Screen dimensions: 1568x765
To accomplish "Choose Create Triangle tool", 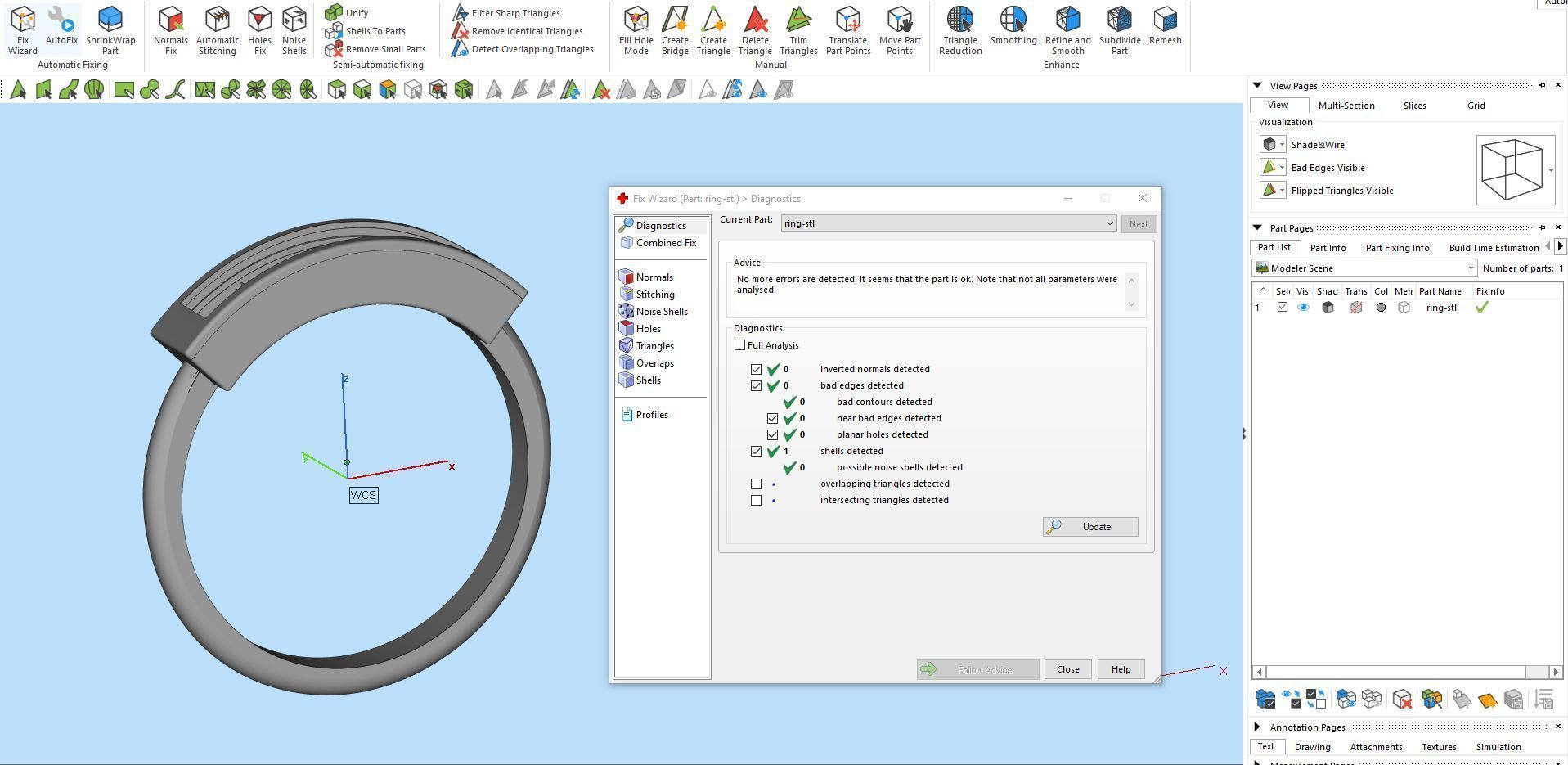I will (x=713, y=29).
